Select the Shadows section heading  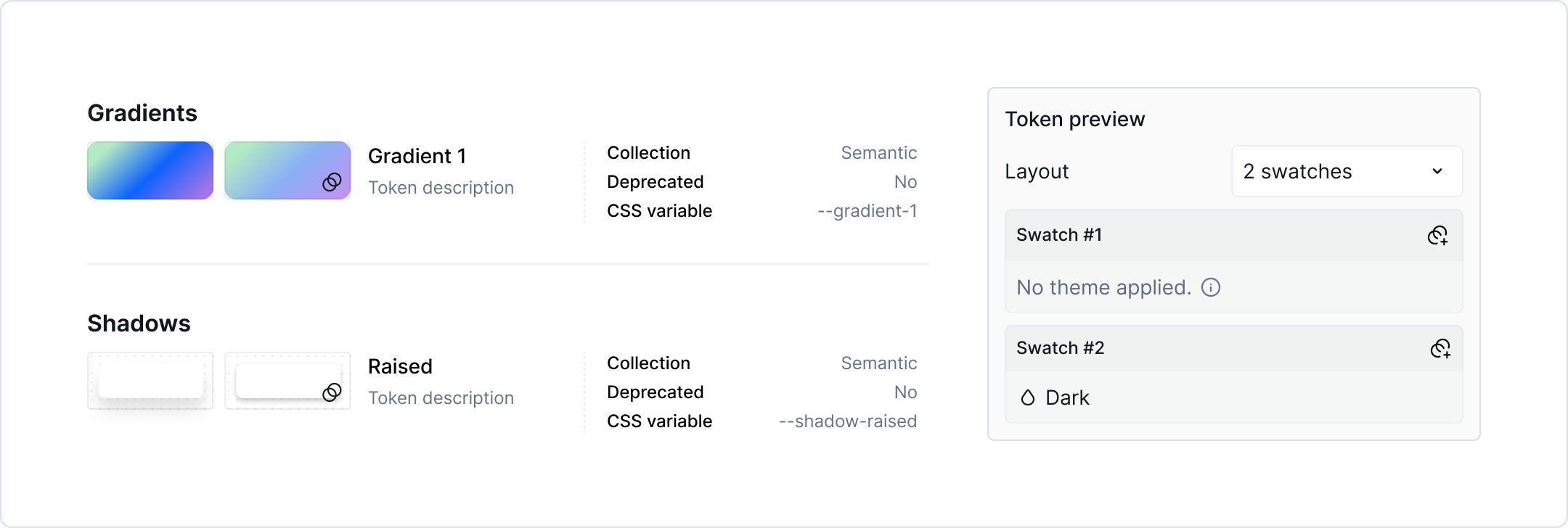coord(139,323)
